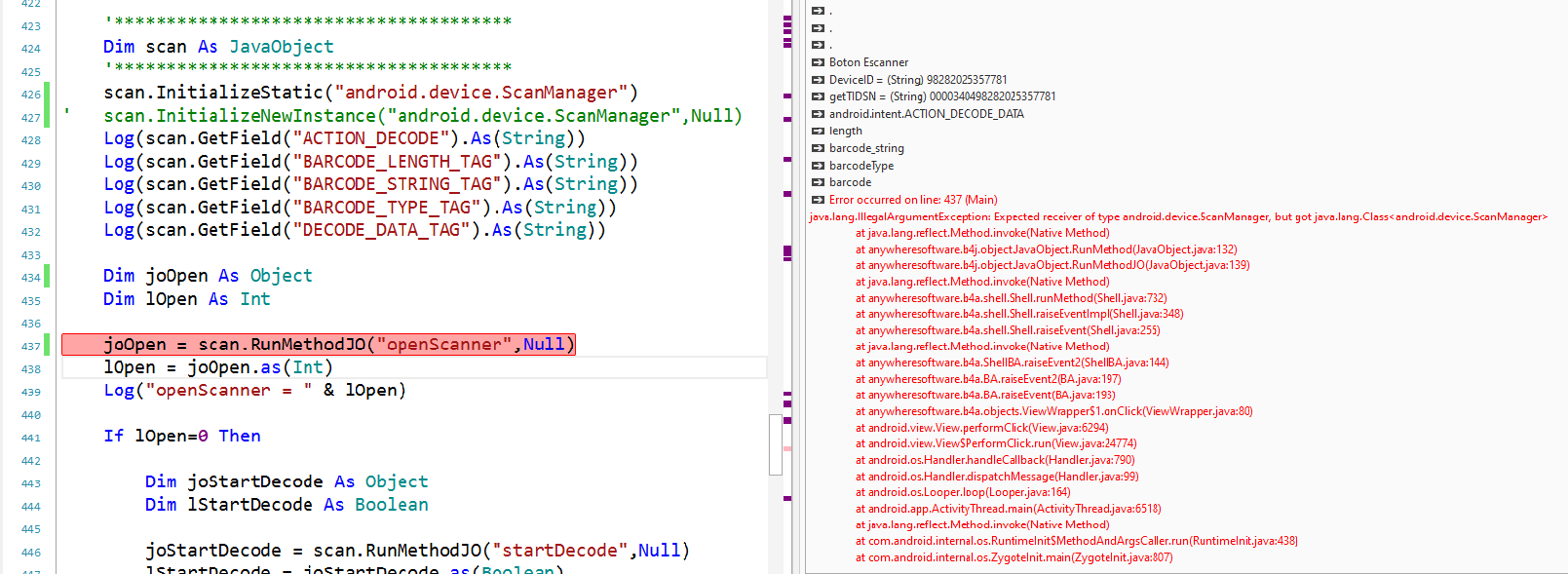Image resolution: width=1568 pixels, height=574 pixels.
Task: Place cursor in Log BARCODE_STRING_TAG code line
Action: coord(370,184)
